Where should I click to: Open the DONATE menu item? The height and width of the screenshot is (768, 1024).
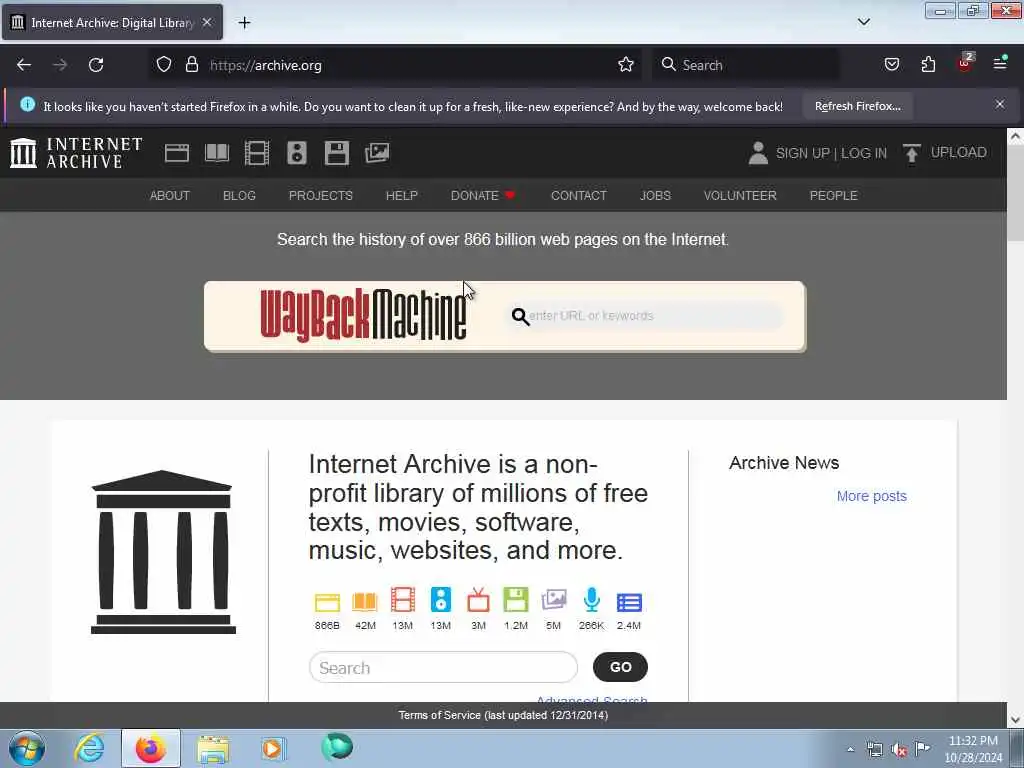point(483,195)
